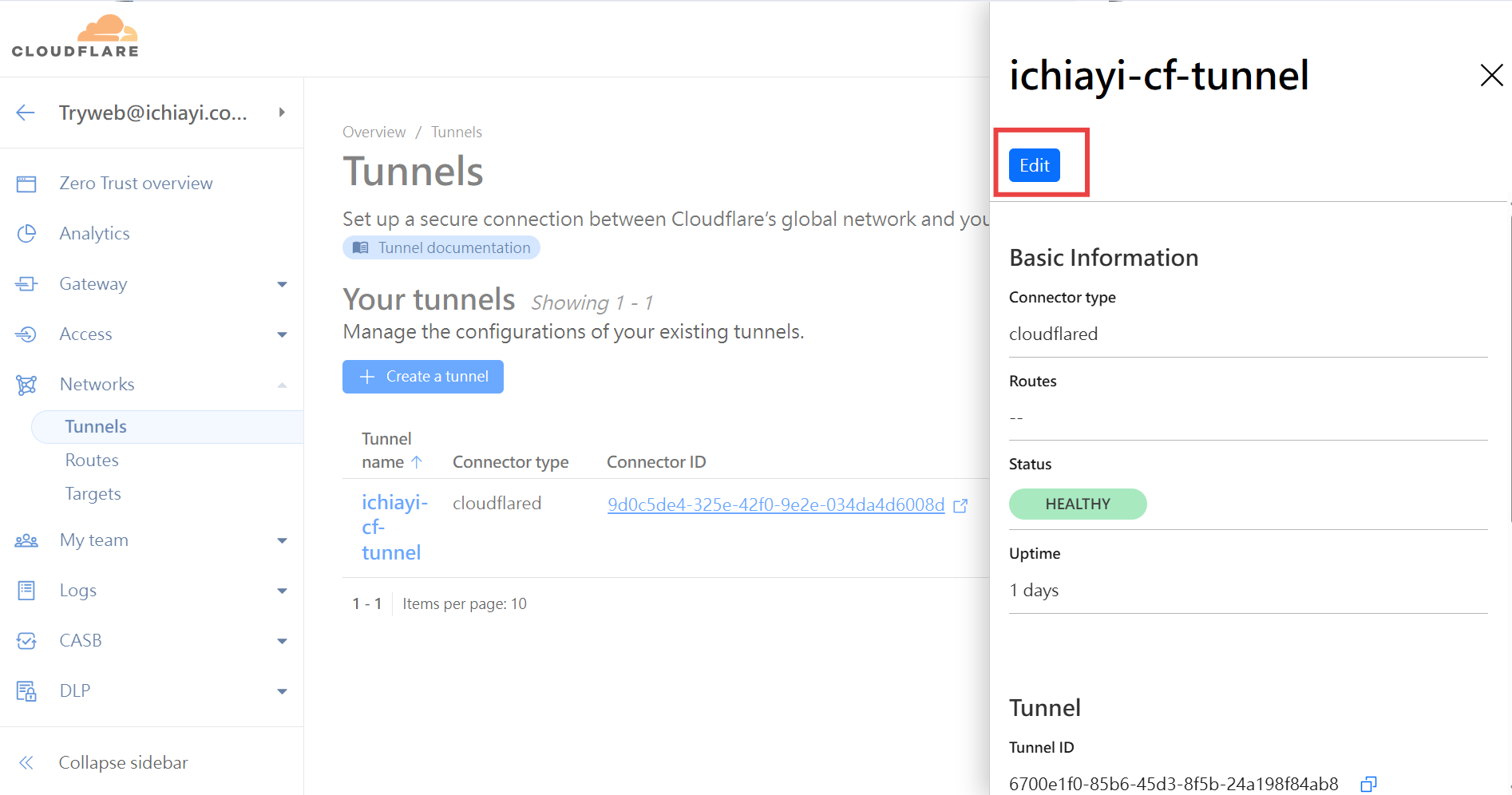
Task: Open the ichiayi-cf-tunnel tunnel name link
Action: point(394,527)
